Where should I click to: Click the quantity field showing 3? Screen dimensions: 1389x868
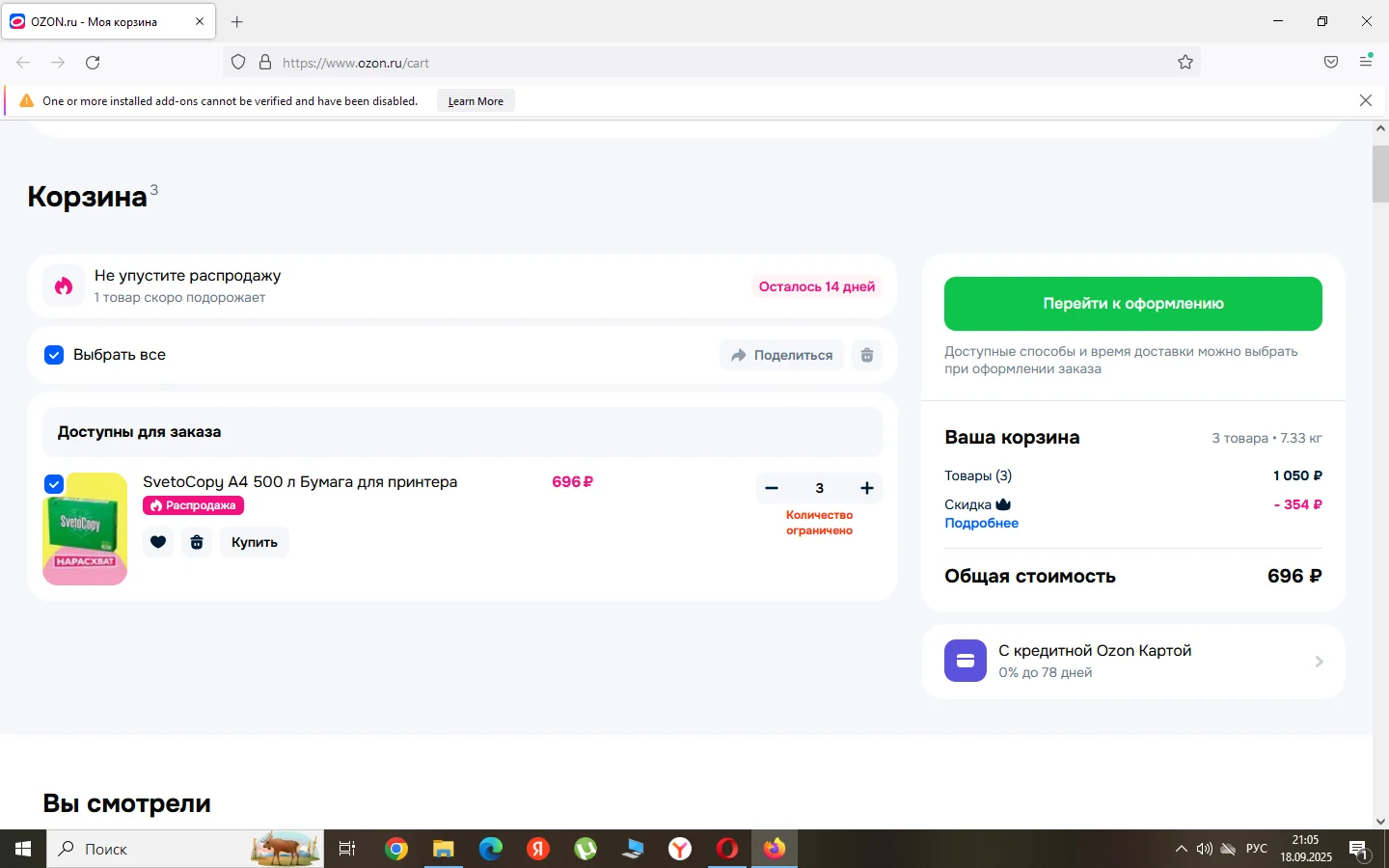[820, 488]
